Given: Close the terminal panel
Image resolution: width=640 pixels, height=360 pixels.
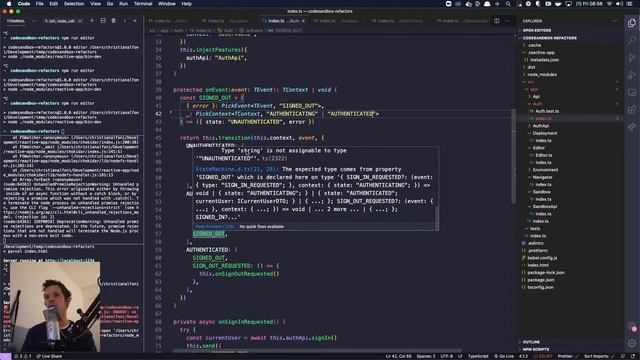Looking at the screenshot, I should click(135, 21).
